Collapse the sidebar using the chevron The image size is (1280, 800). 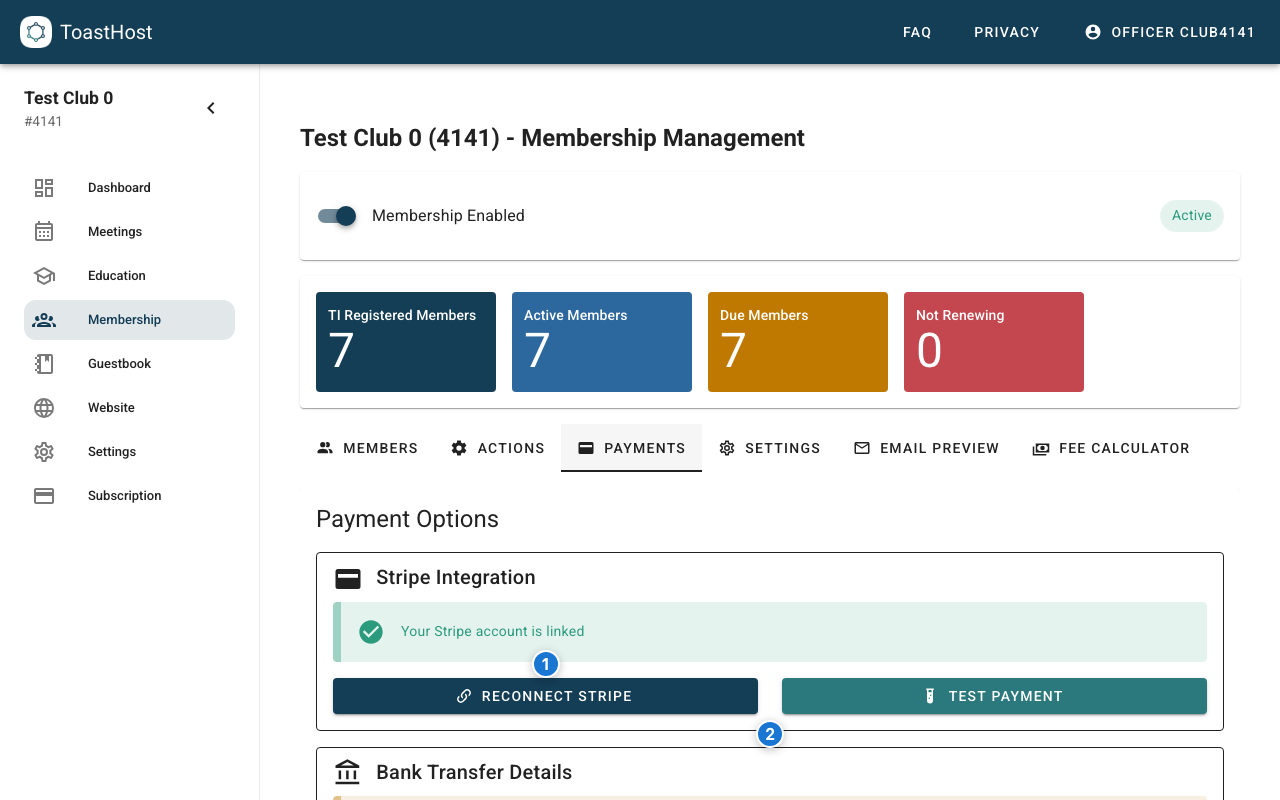211,107
